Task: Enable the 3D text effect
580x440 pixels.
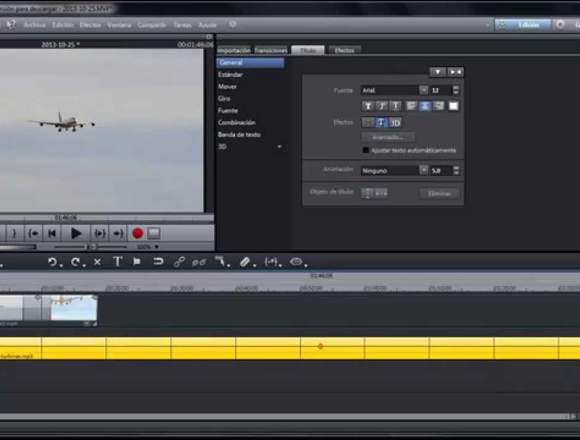Action: pyautogui.click(x=395, y=123)
